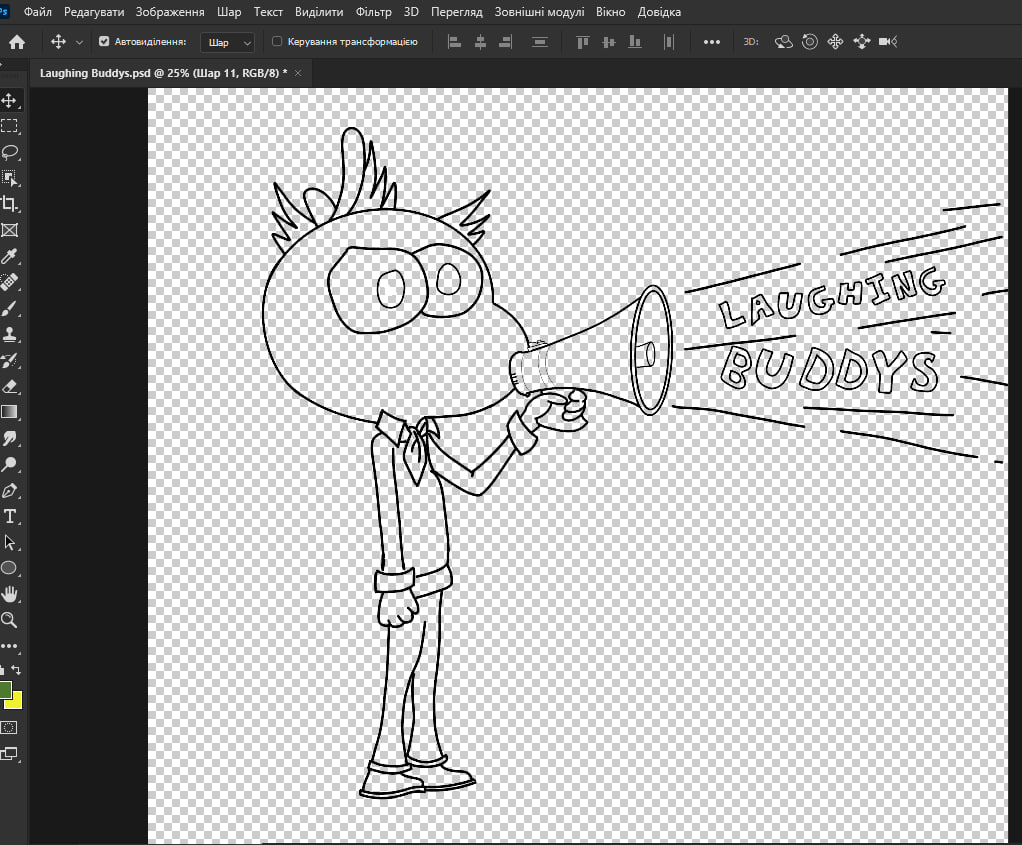Select the Zoom tool
1022x845 pixels.
click(x=9, y=620)
